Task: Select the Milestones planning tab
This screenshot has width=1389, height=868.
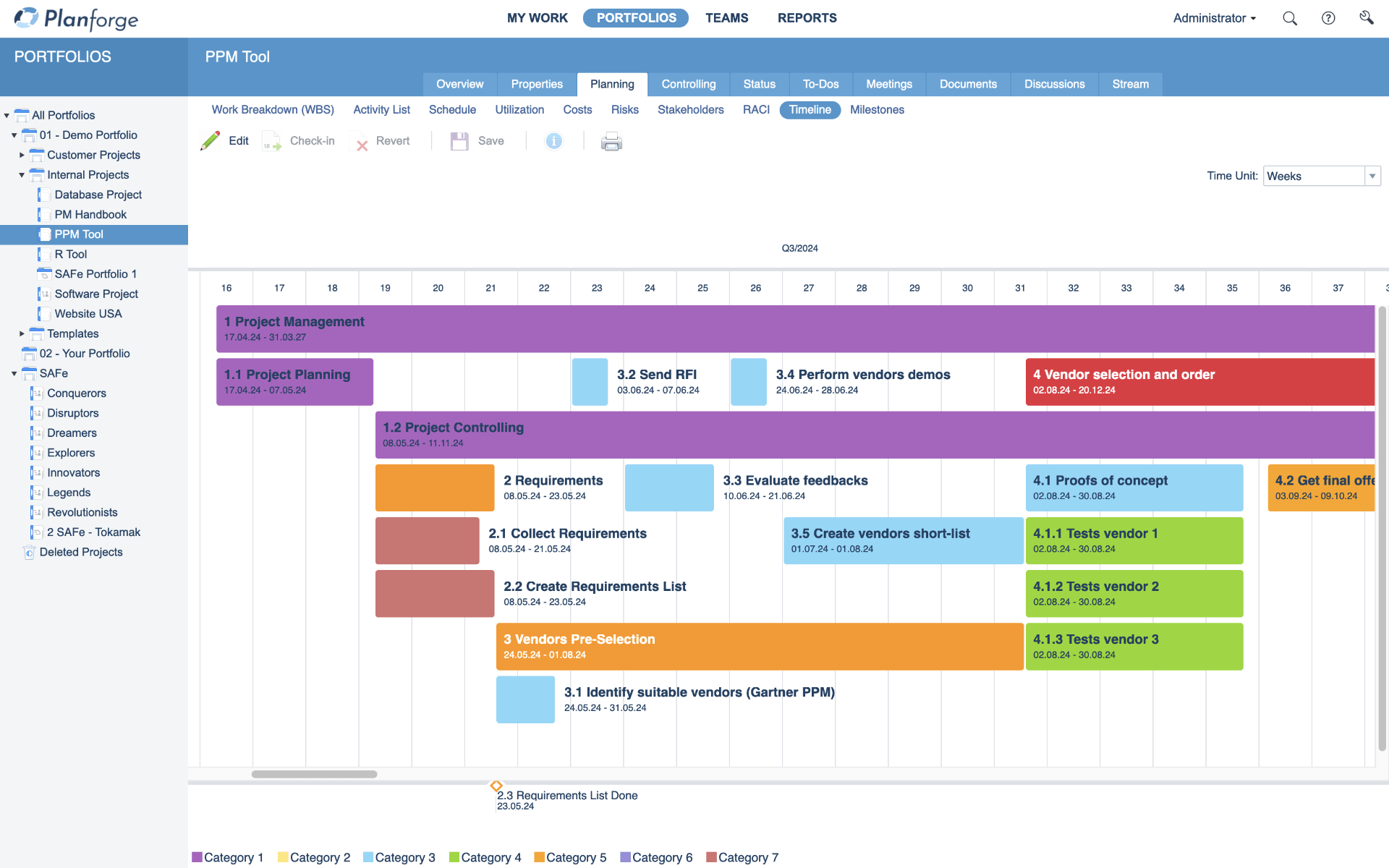Action: tap(876, 110)
